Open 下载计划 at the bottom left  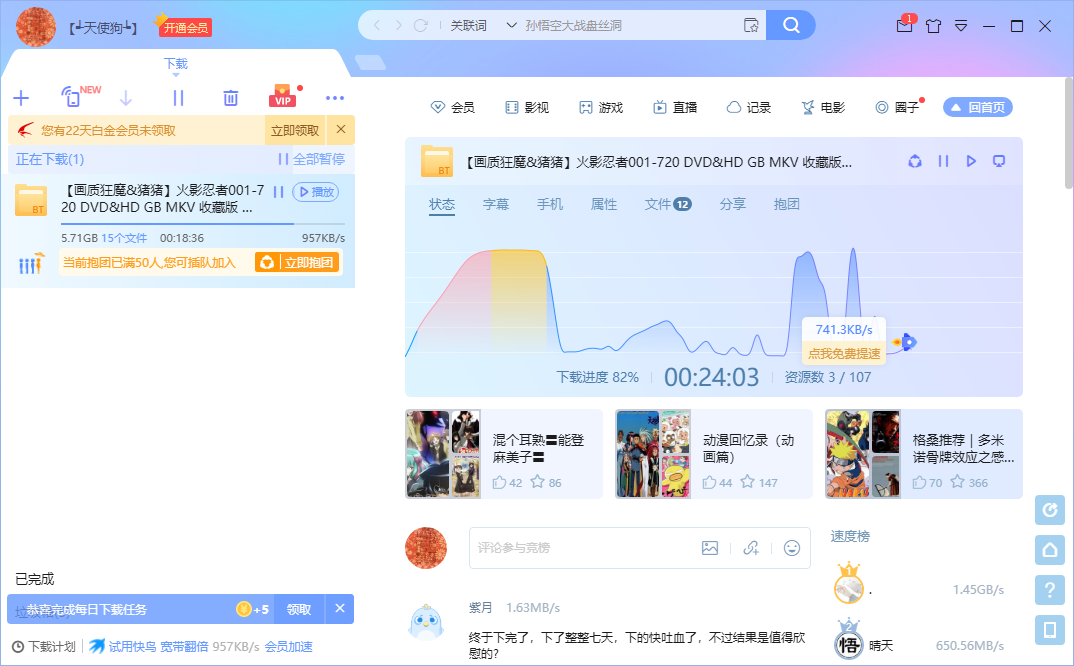click(45, 647)
